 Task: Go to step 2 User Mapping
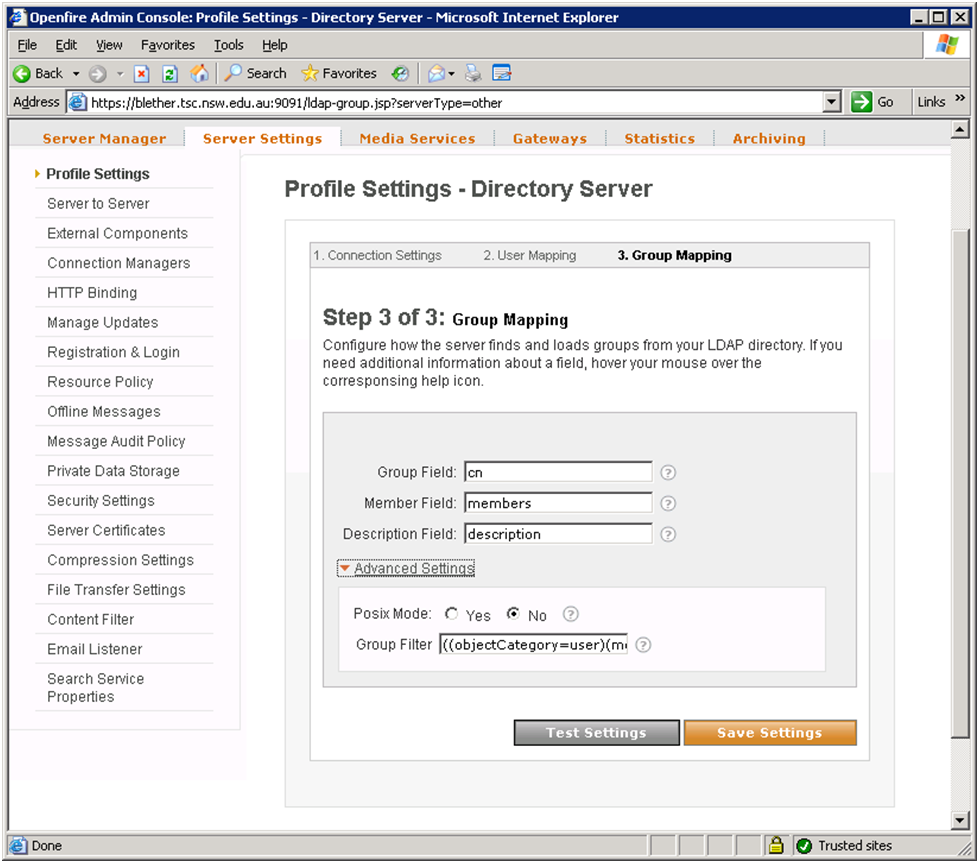pyautogui.click(x=529, y=255)
